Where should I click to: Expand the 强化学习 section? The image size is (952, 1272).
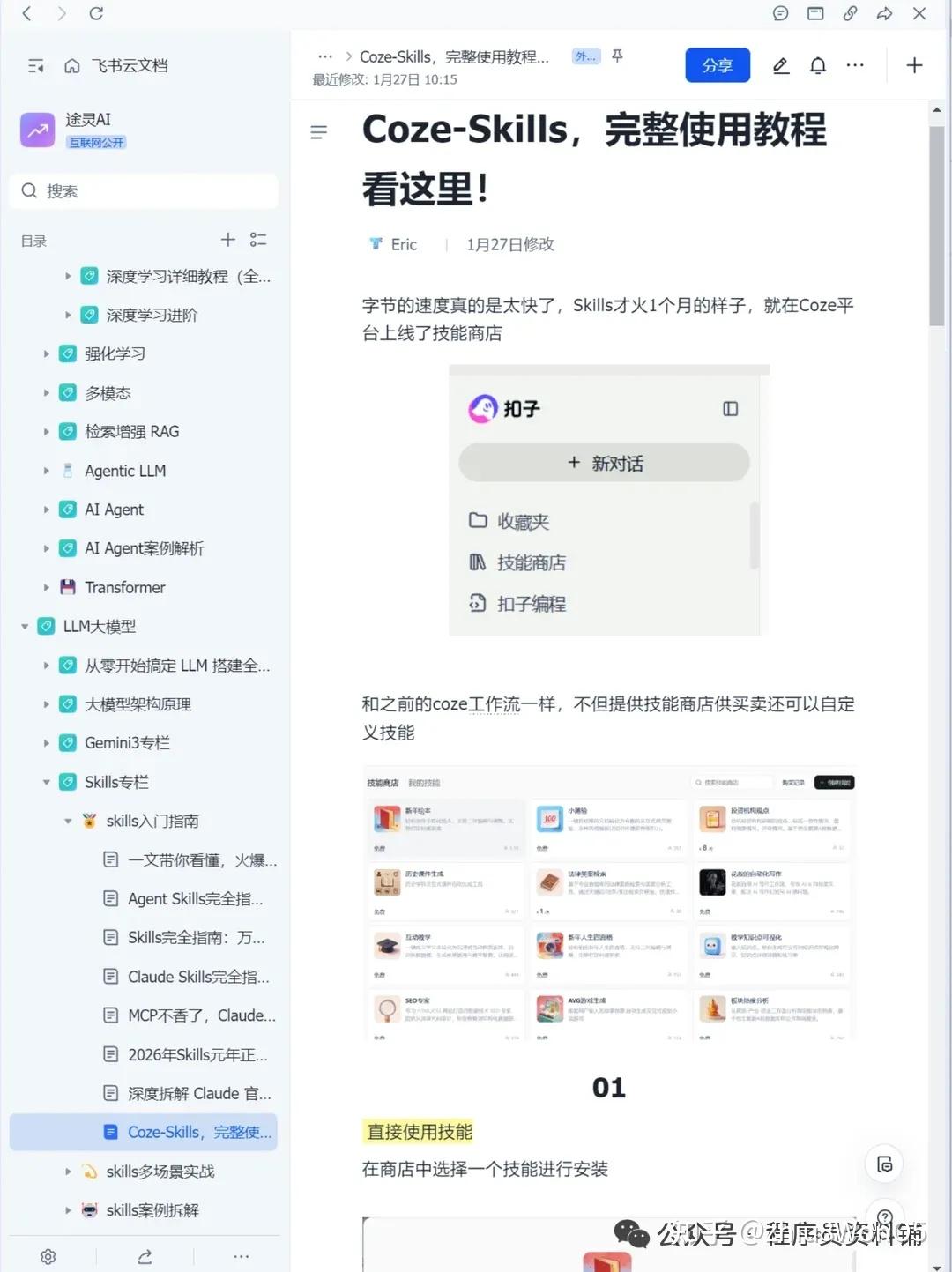point(47,353)
